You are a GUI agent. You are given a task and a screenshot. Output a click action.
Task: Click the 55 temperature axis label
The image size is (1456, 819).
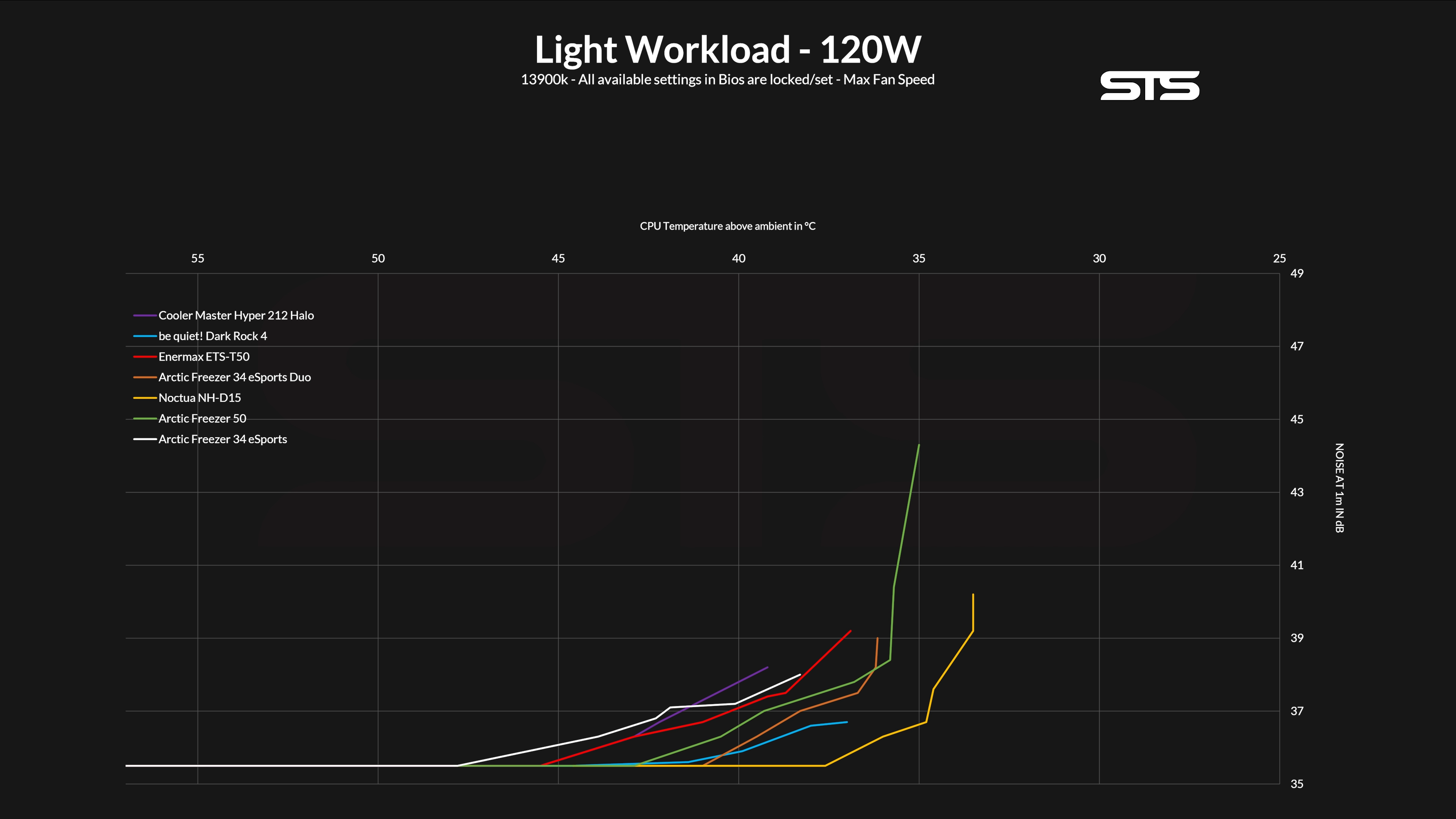(197, 258)
